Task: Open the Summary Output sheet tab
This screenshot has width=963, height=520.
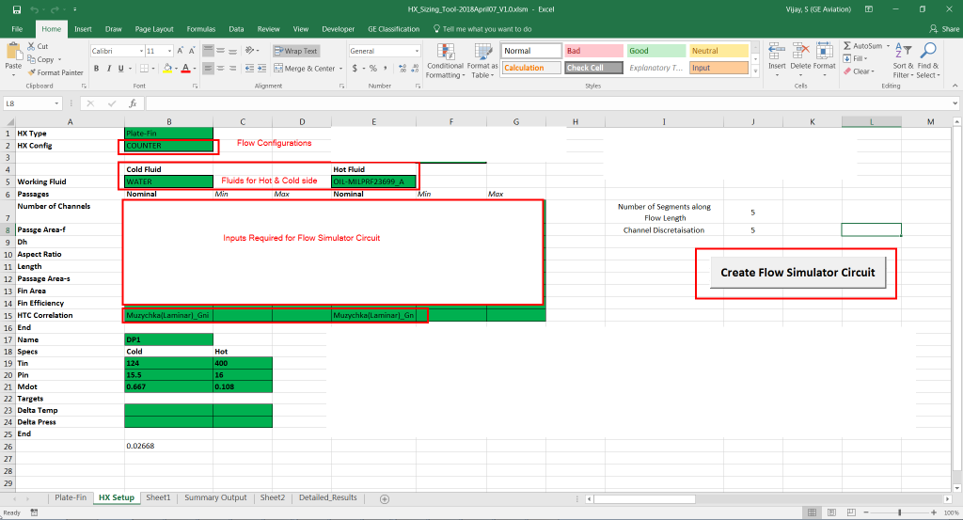Action: [x=215, y=498]
